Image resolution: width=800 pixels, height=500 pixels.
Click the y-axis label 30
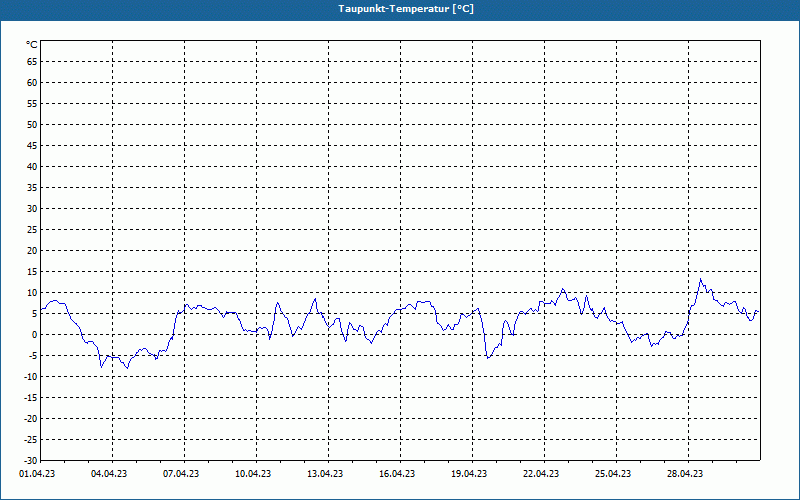[32, 209]
